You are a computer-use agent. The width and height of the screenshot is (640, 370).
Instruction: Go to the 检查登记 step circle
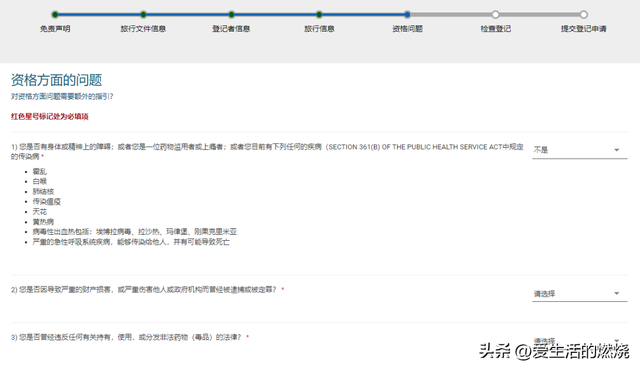pyautogui.click(x=496, y=15)
